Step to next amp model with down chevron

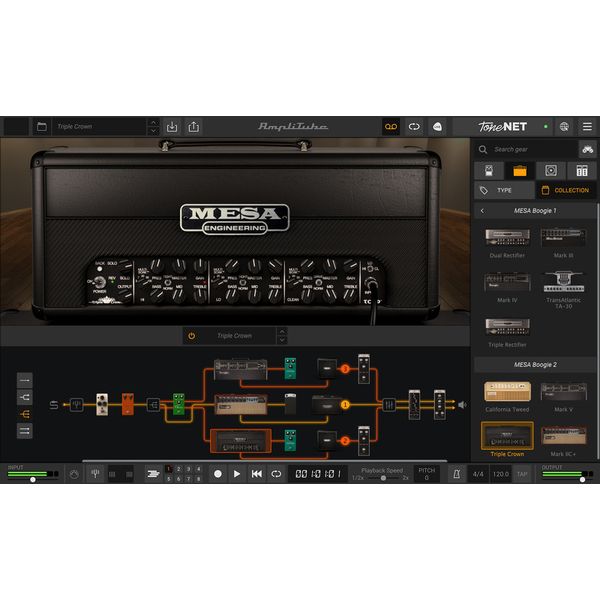coord(282,340)
